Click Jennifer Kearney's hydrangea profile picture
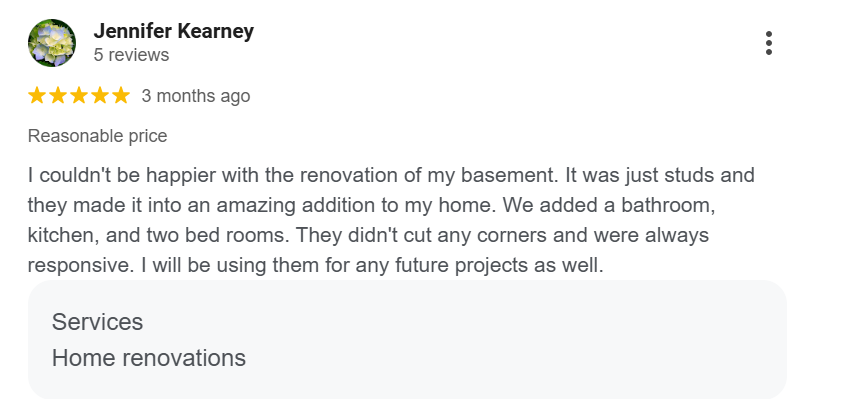The image size is (846, 399). pyautogui.click(x=52, y=43)
